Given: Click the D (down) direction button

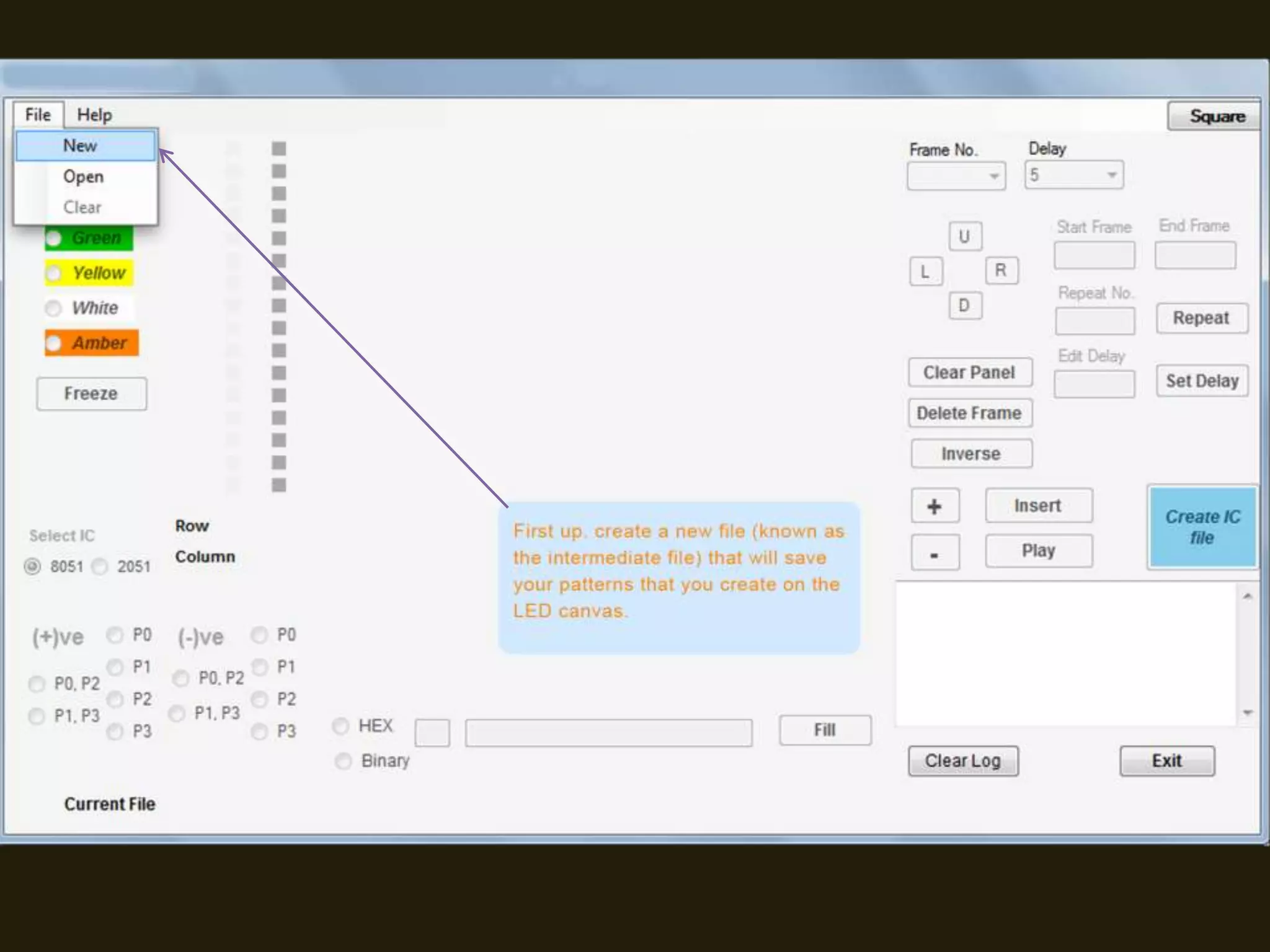Looking at the screenshot, I should click(965, 306).
